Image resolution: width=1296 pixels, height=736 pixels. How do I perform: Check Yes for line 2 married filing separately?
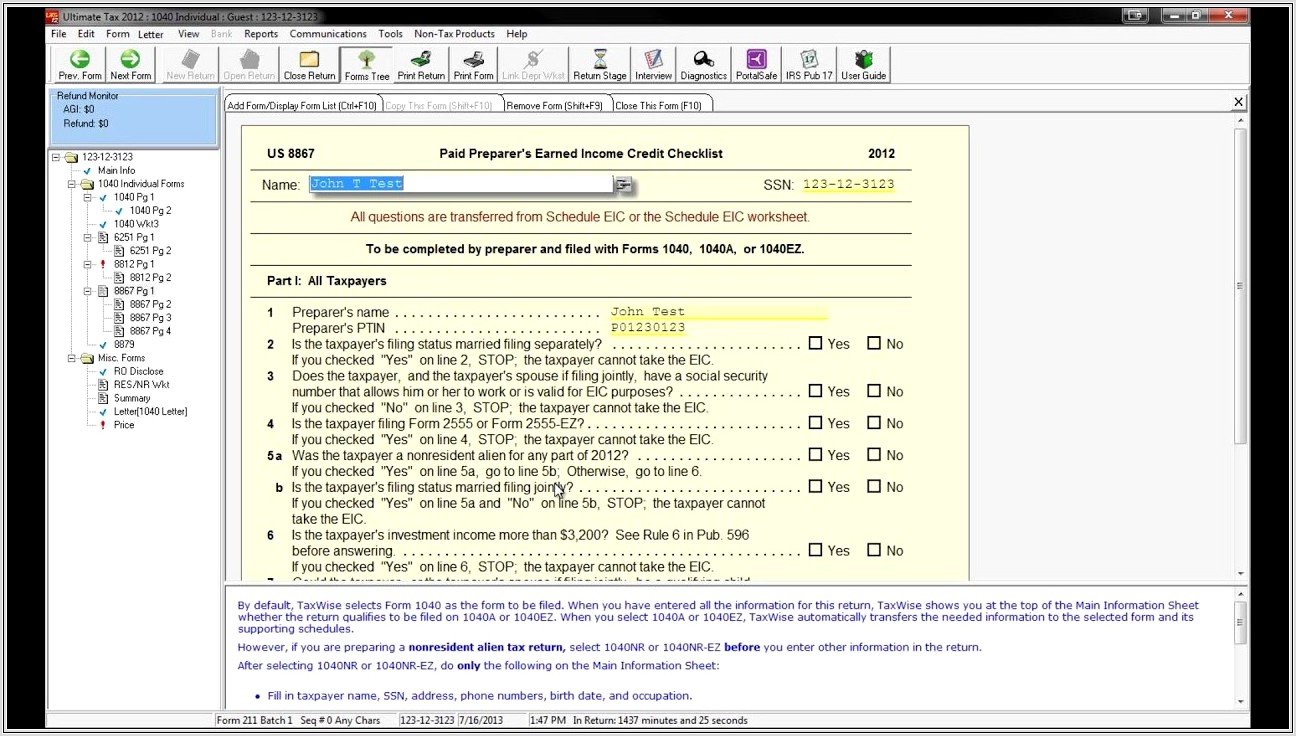[x=815, y=343]
